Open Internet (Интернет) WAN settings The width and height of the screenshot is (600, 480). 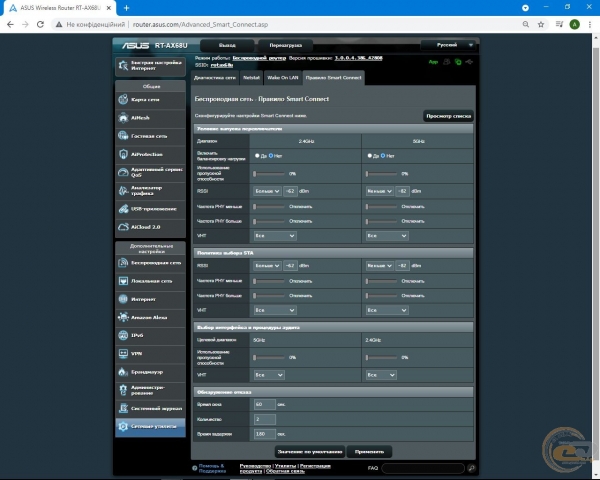click(x=150, y=299)
